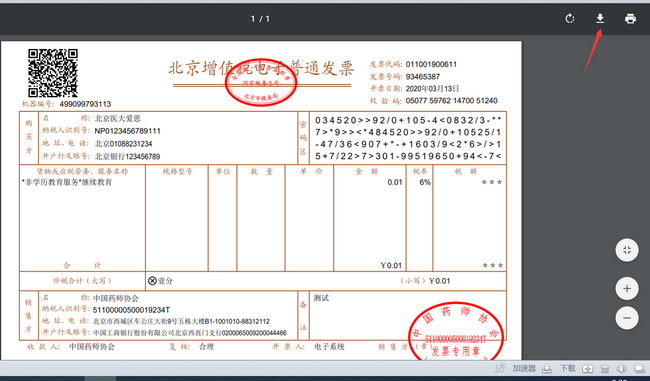Screen dimensions: 650x381
Task: Open the browser 下载 tray icon
Action: (547, 368)
